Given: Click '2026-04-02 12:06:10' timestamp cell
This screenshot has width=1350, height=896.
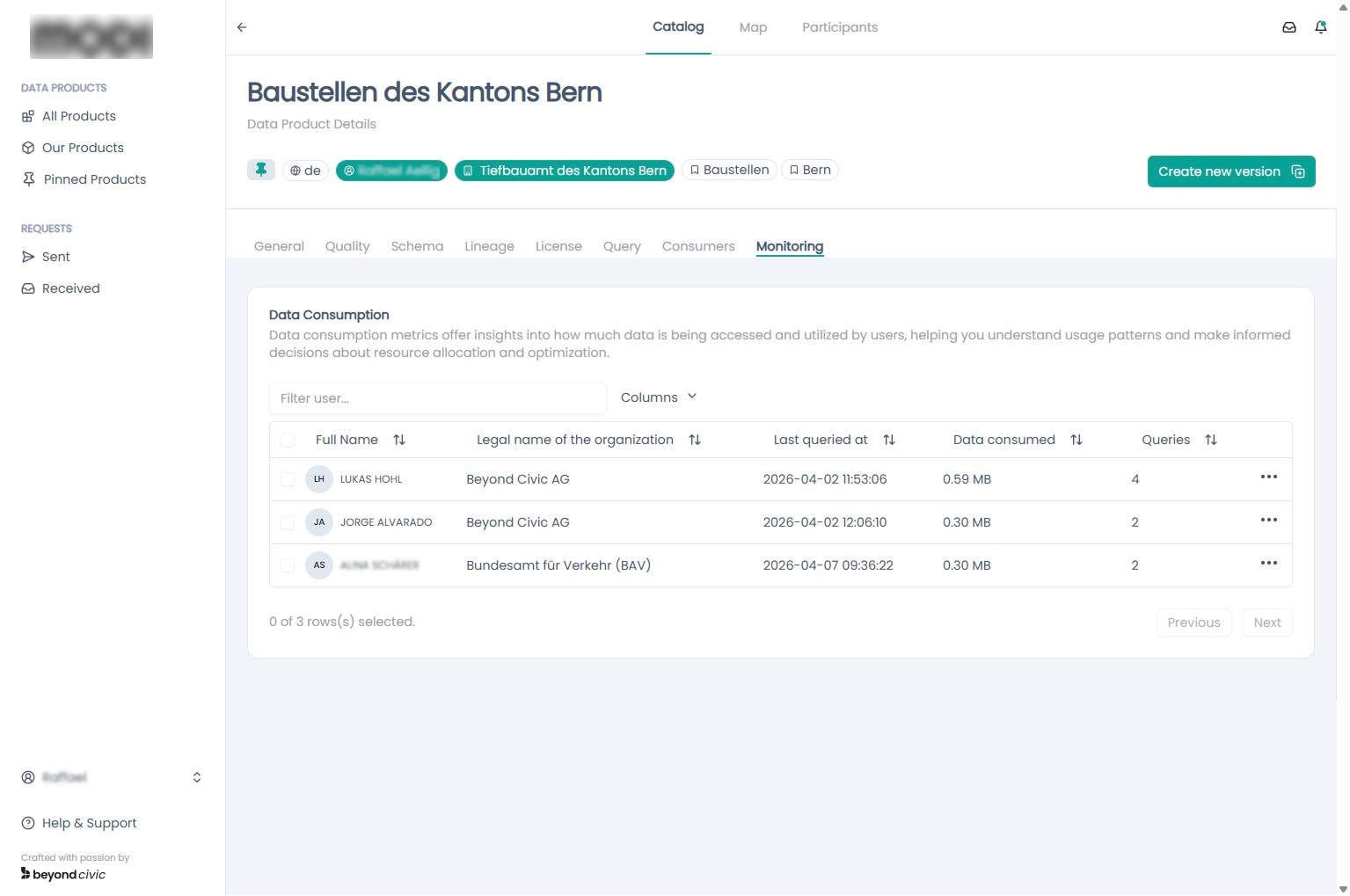Looking at the screenshot, I should (825, 522).
